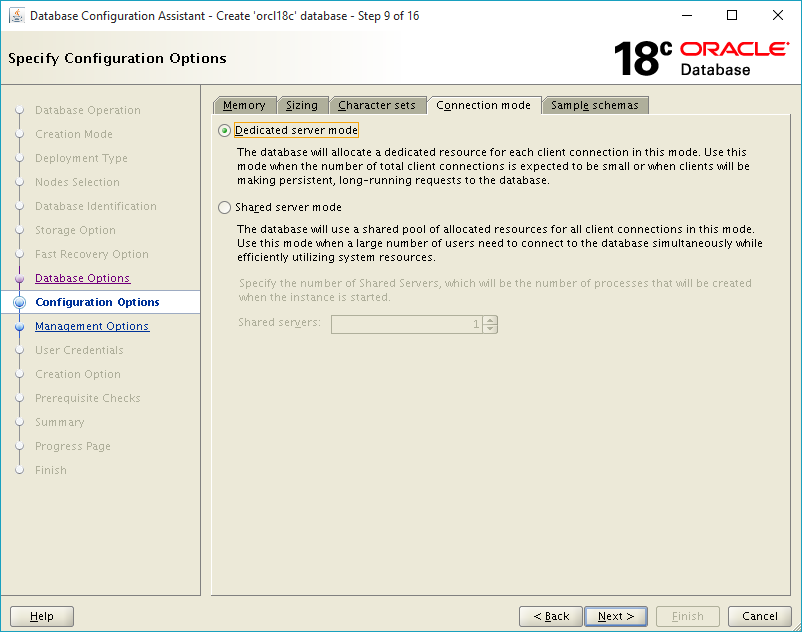The image size is (802, 632).
Task: Go to Database Options step link
Action: tap(82, 278)
